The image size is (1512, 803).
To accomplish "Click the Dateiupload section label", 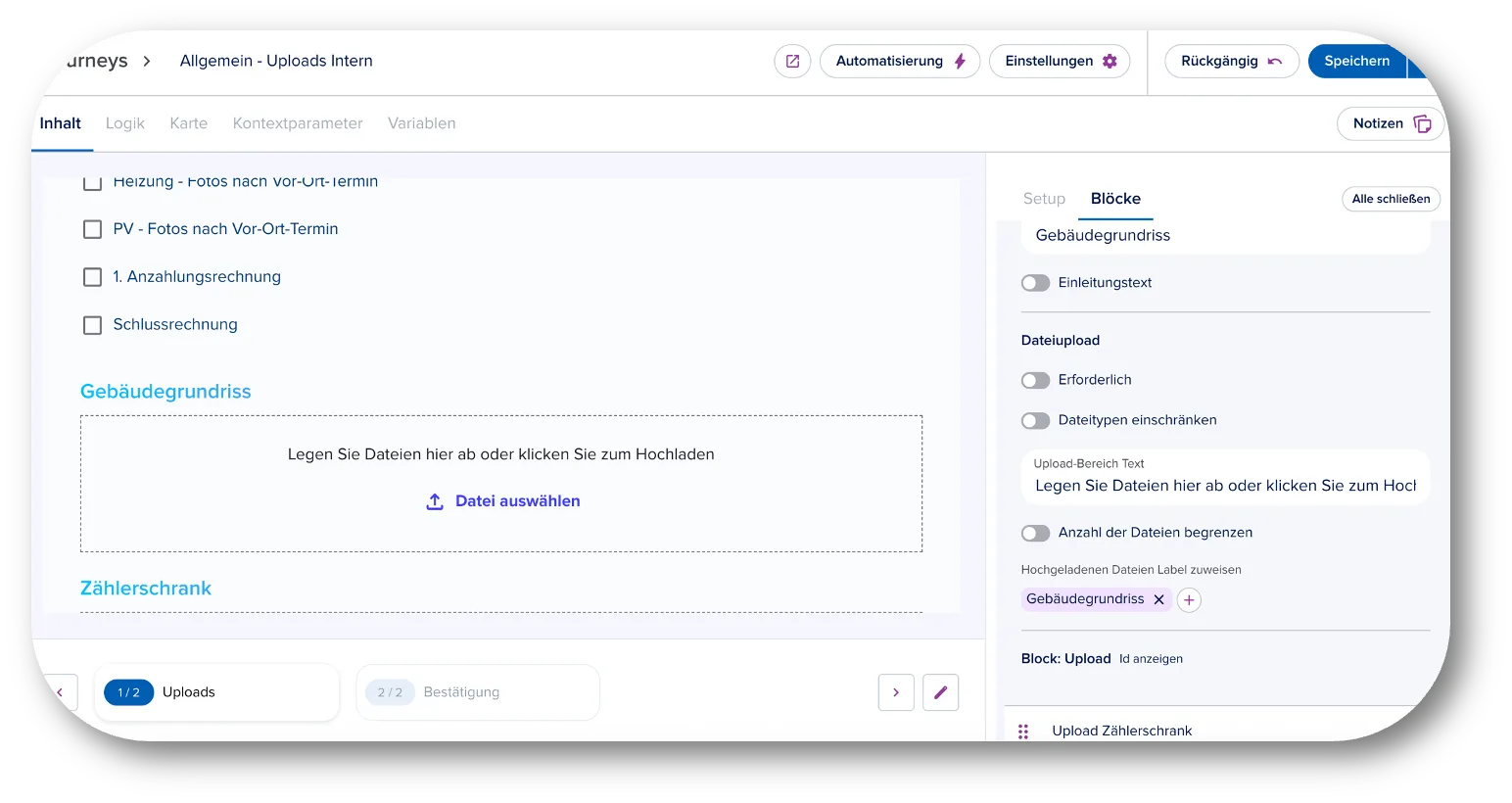I will (1061, 341).
